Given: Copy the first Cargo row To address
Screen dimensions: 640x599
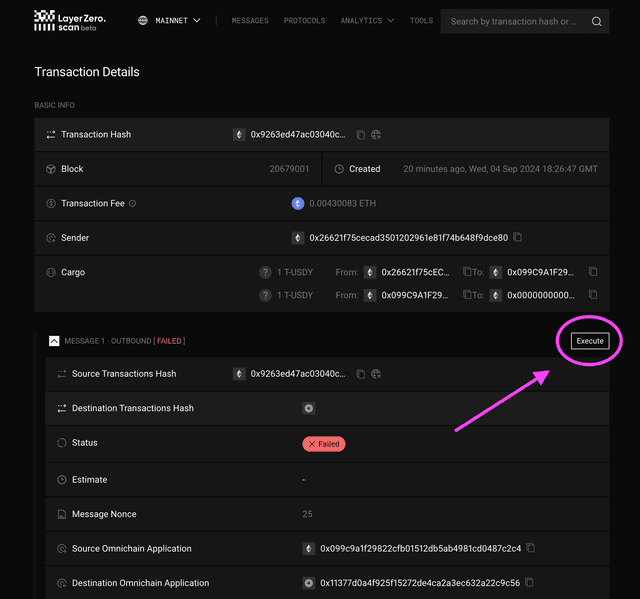Looking at the screenshot, I should tap(593, 272).
